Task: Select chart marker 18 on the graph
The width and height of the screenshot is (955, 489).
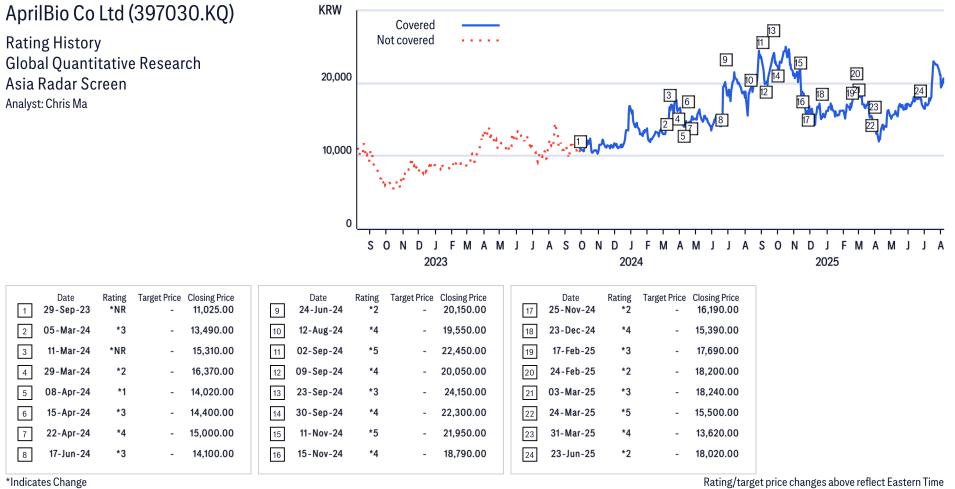Action: (x=821, y=94)
